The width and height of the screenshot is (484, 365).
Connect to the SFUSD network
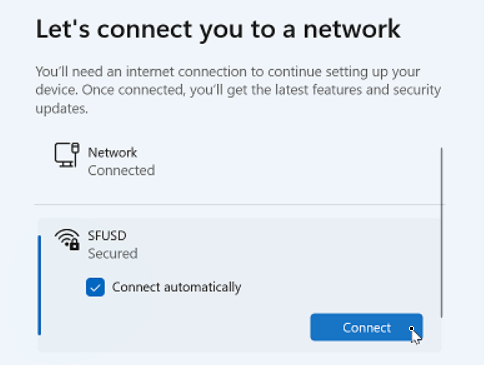366,327
